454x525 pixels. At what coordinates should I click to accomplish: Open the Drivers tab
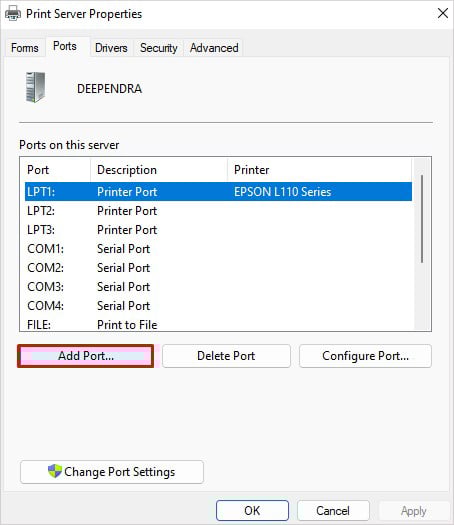click(x=111, y=48)
